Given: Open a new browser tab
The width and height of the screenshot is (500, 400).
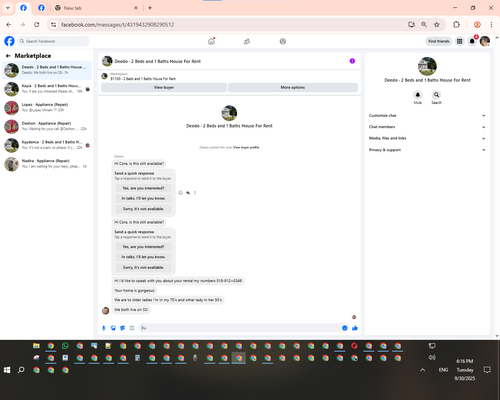Looking at the screenshot, I should pos(150,8).
